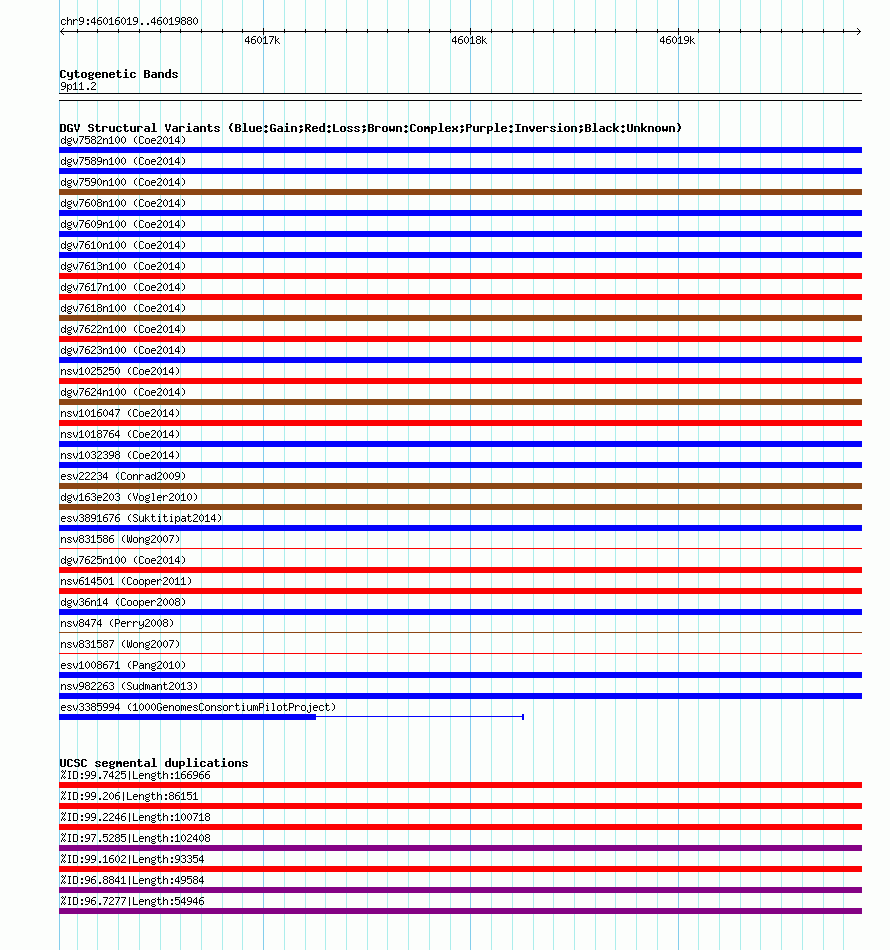The height and width of the screenshot is (950, 890).
Task: Click the purple bar under %ID:96.7277 duplication
Action: click(x=460, y=911)
